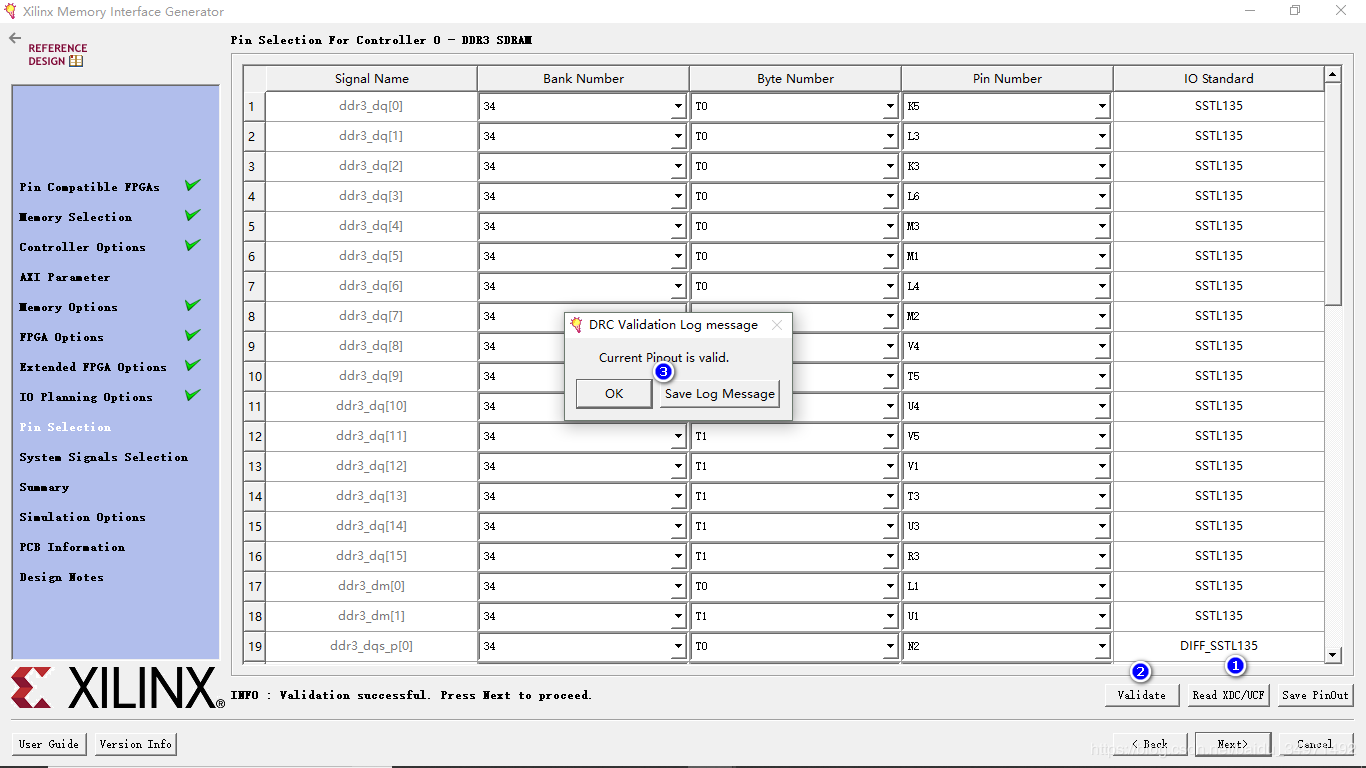Image resolution: width=1366 pixels, height=768 pixels.
Task: Open Bank Number dropdown for ddr3_dq[0]
Action: [x=677, y=106]
